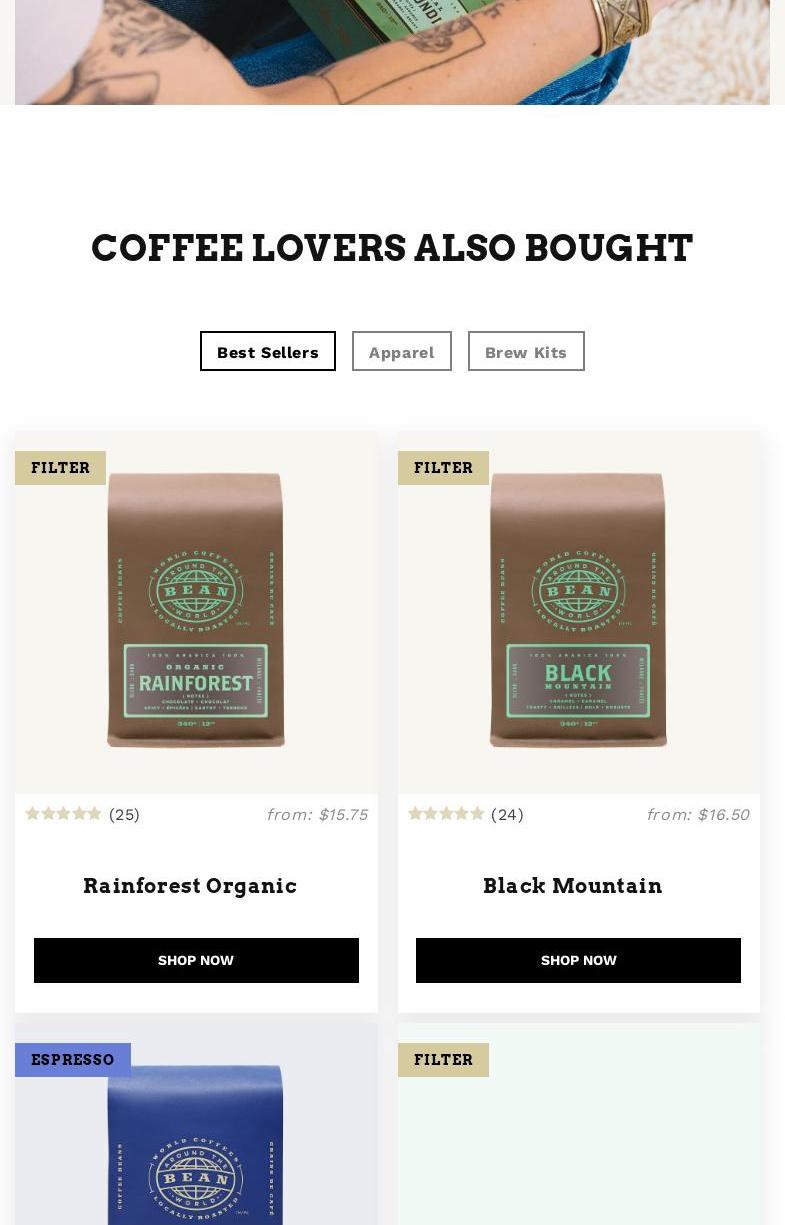785x1225 pixels.
Task: Click Shop Now for Rainforest Organic
Action: 196,960
